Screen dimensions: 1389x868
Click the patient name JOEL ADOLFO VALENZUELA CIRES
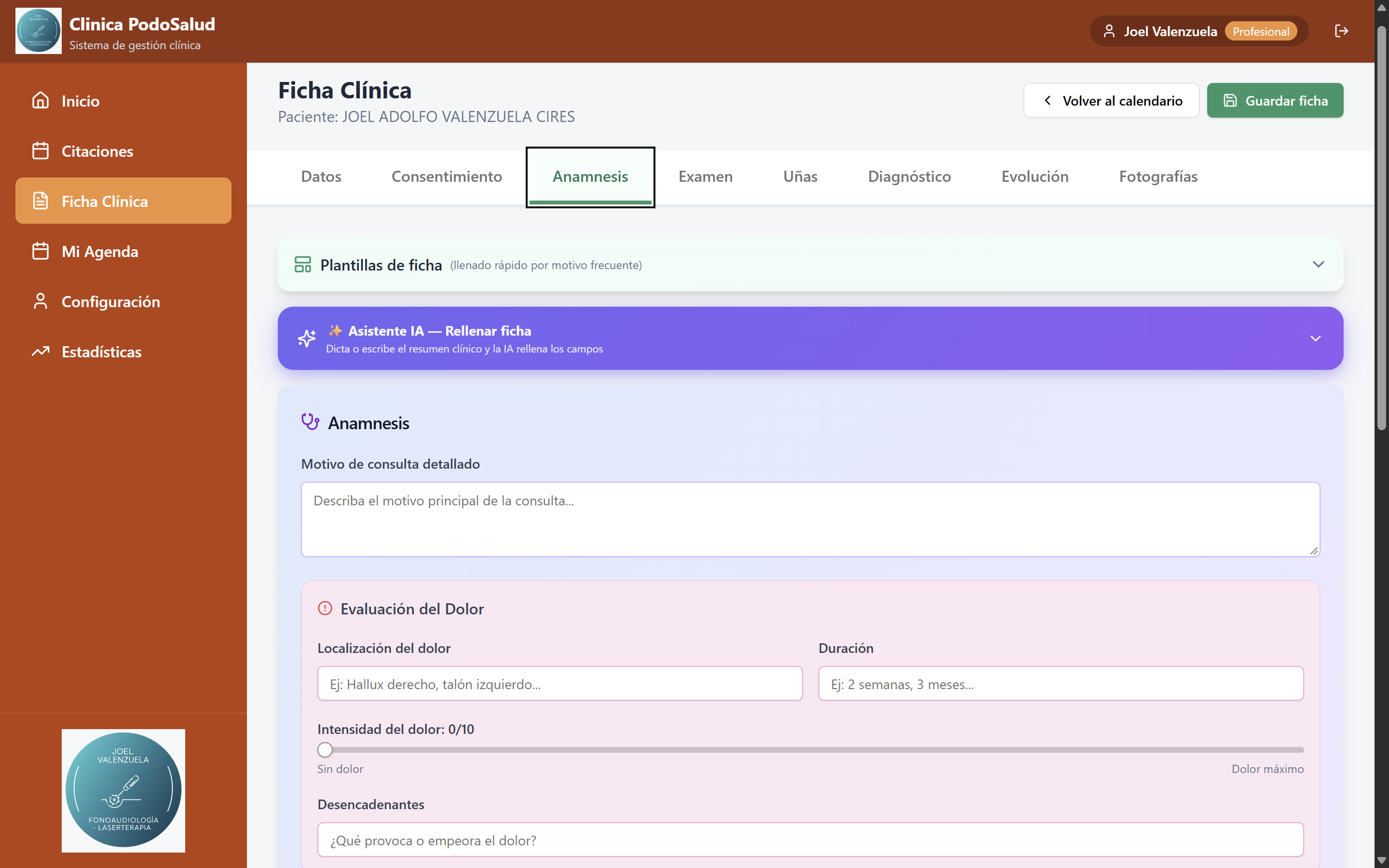pos(458,117)
